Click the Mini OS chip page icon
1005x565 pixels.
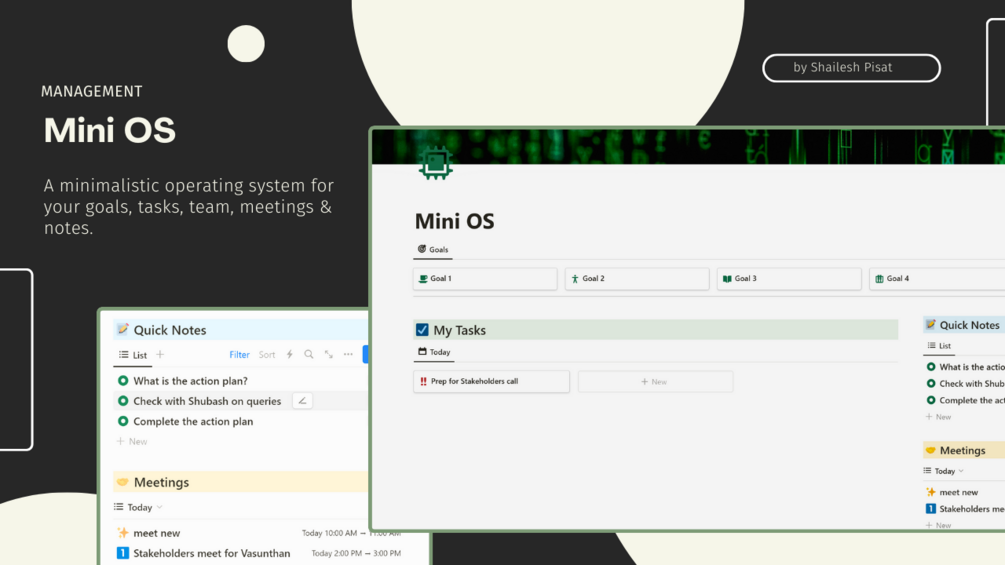pyautogui.click(x=436, y=163)
